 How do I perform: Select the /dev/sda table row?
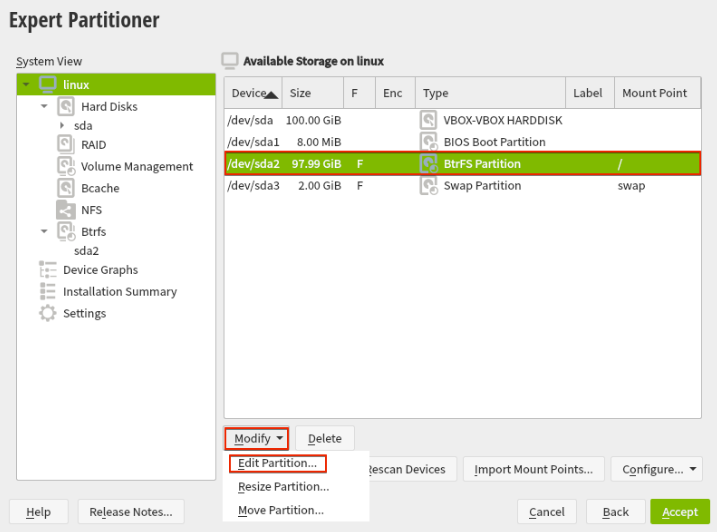[x=462, y=120]
